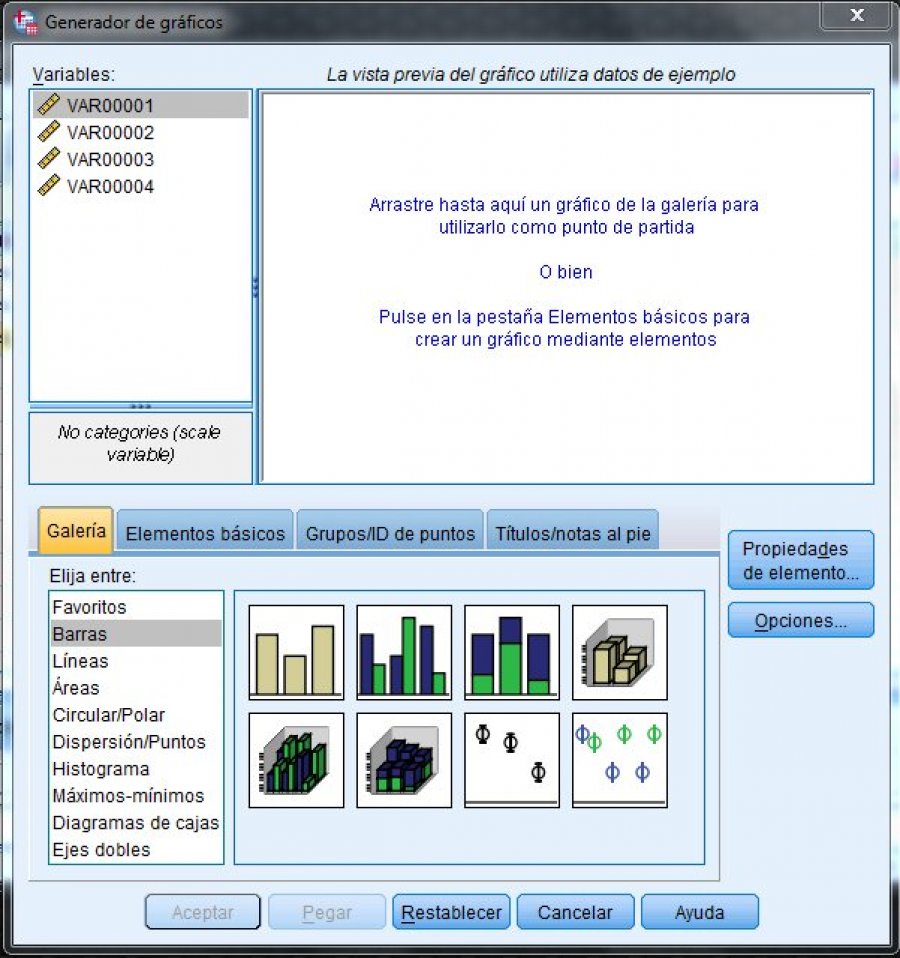Click the splitter between variables and preview
This screenshot has height=958, width=900.
pyautogui.click(x=255, y=287)
